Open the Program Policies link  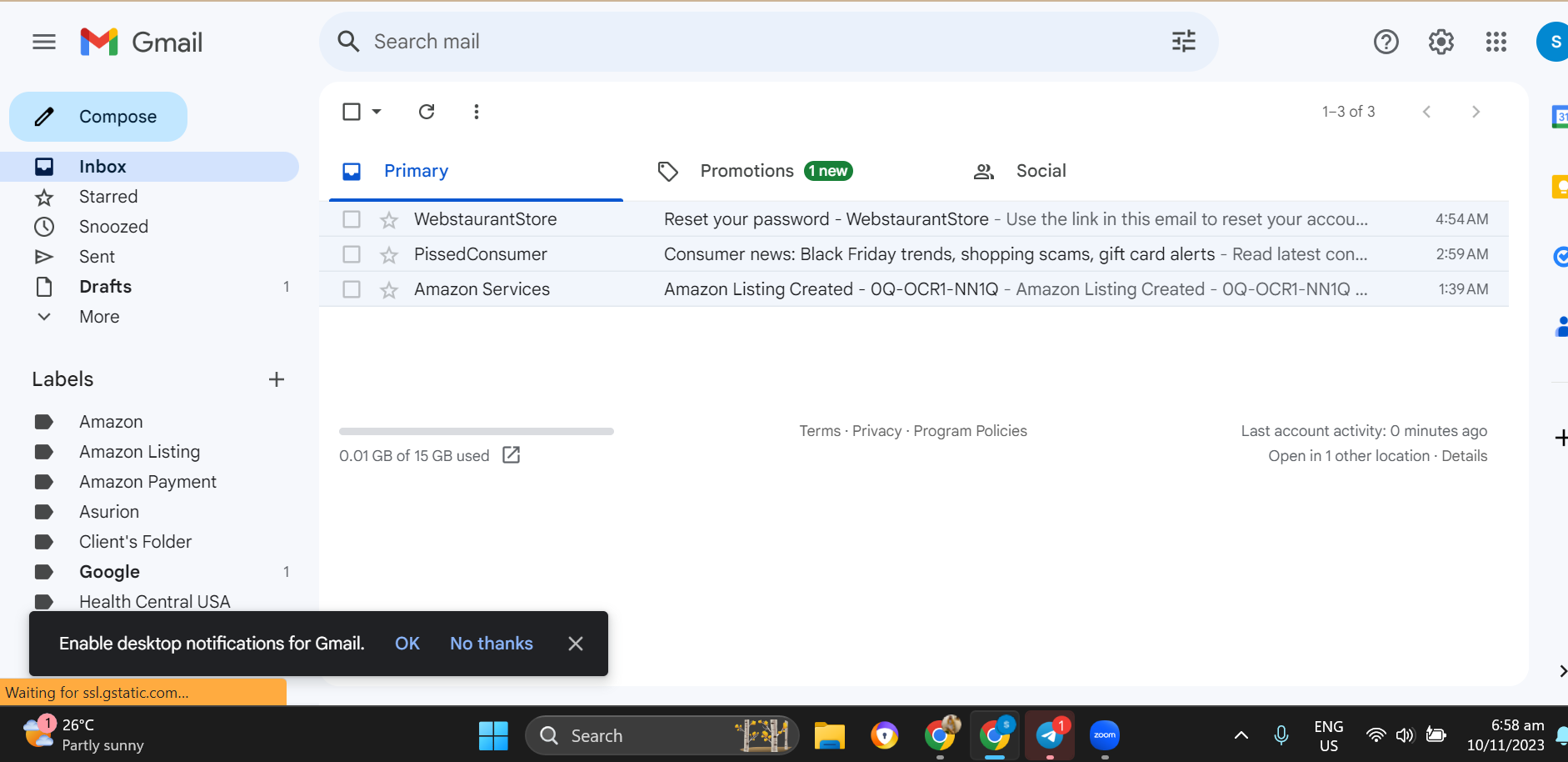point(971,431)
